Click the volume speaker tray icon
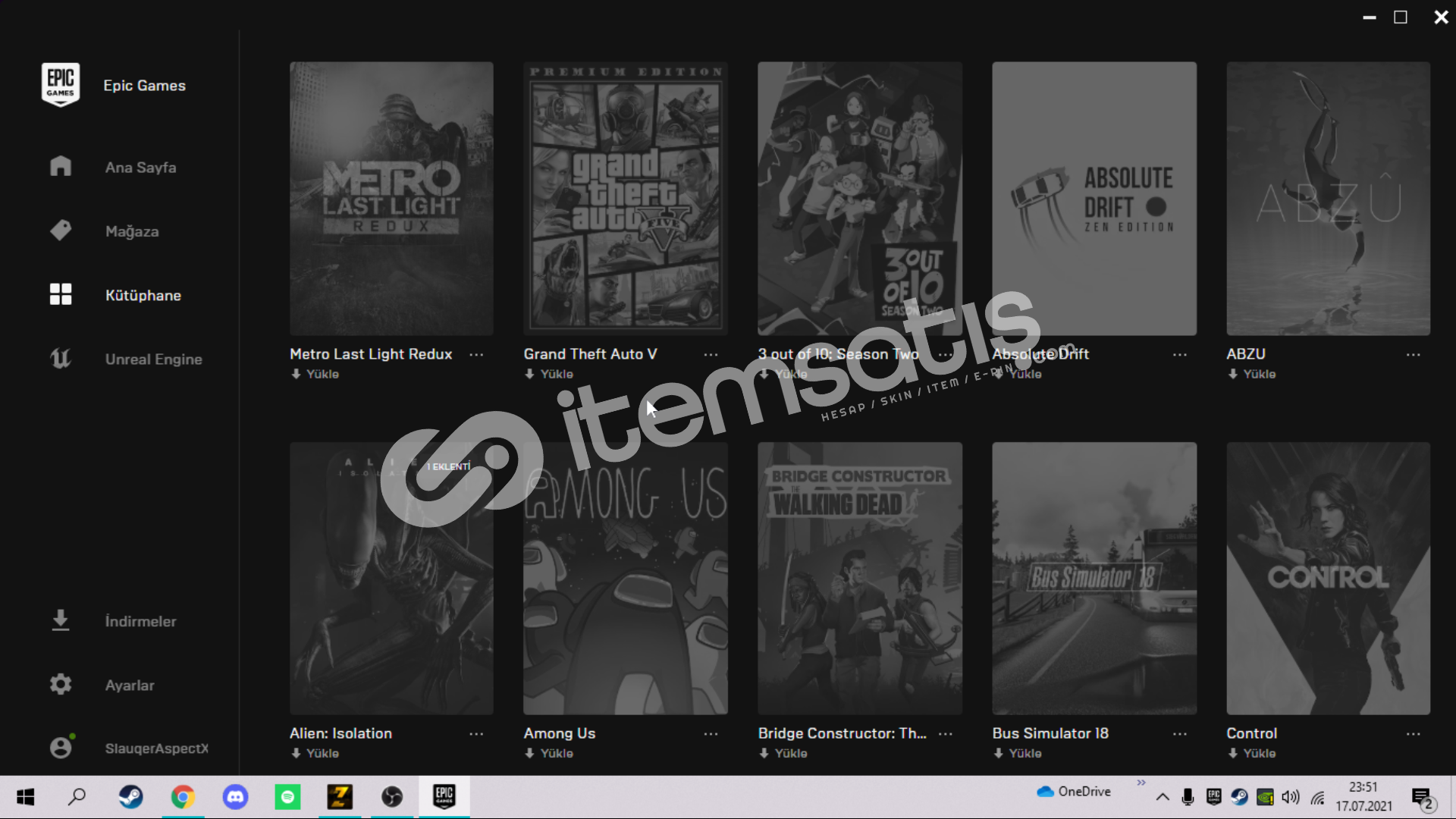The image size is (1456, 819). point(1290,797)
